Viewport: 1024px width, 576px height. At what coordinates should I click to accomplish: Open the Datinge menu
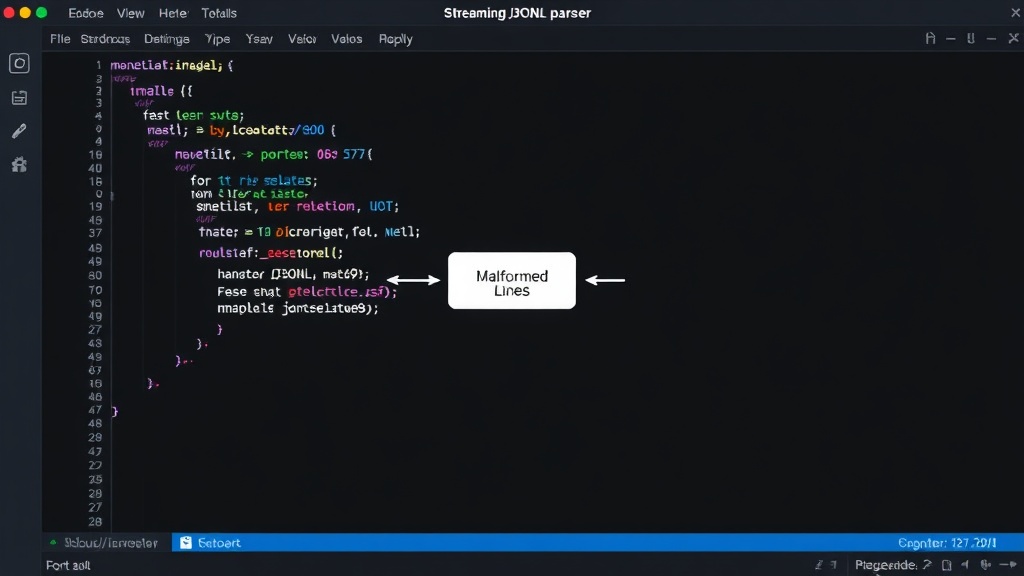point(167,39)
